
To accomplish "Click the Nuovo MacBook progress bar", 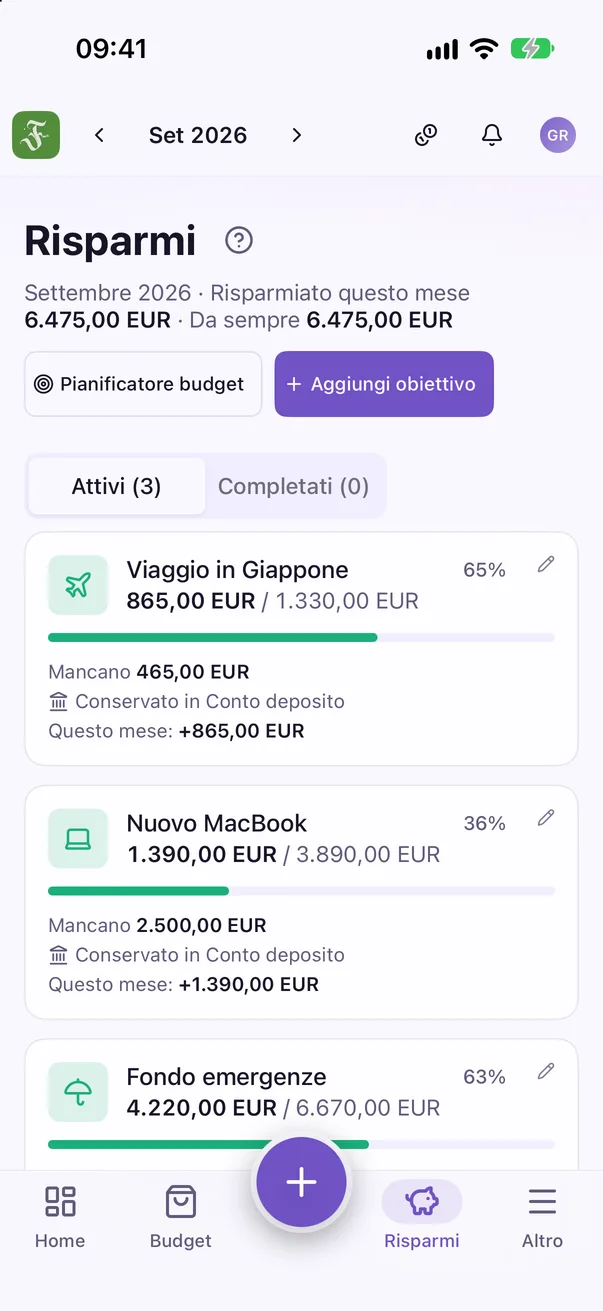I will coord(301,890).
